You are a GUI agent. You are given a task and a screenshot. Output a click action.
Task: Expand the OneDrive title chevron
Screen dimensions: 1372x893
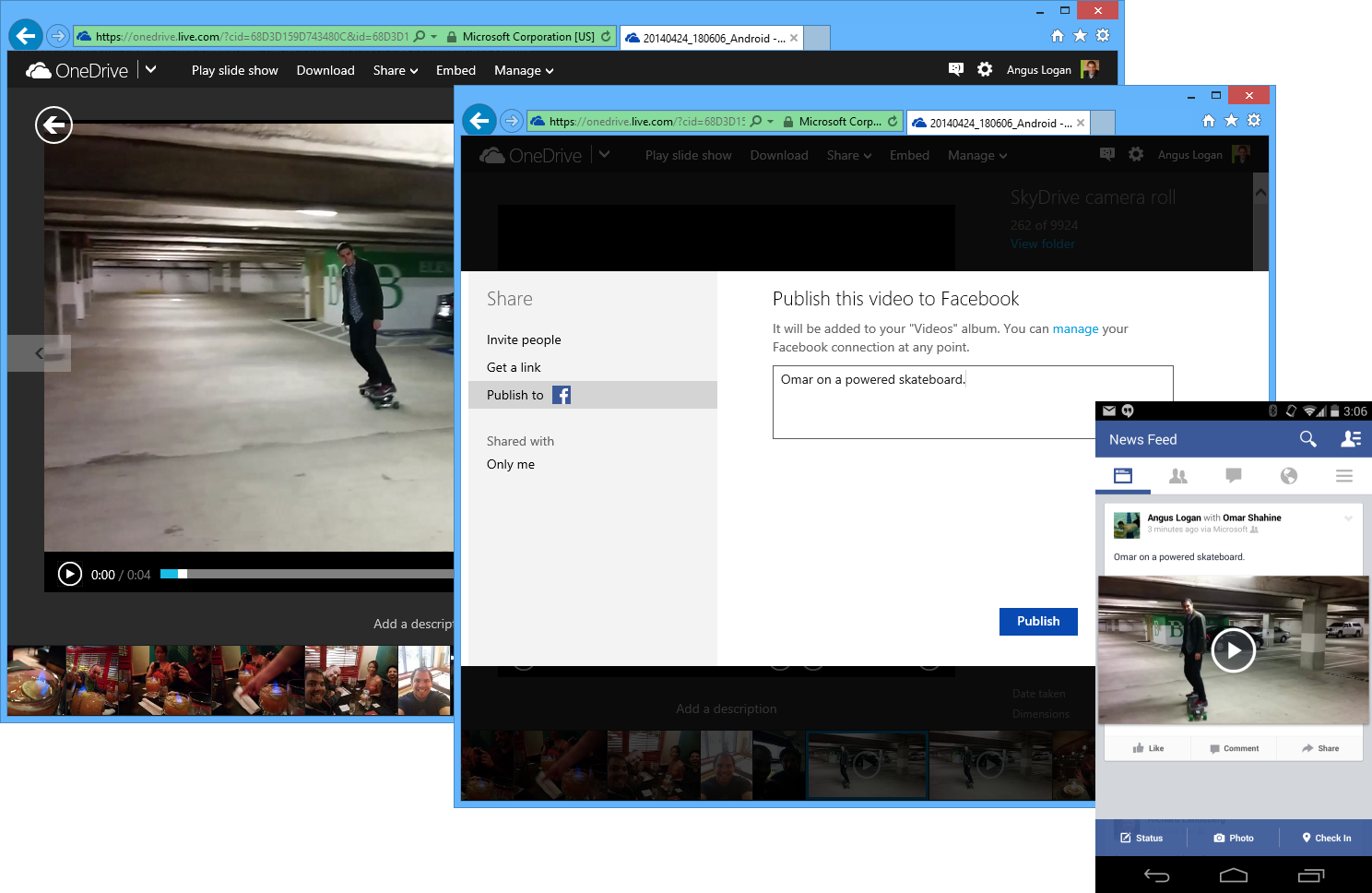click(606, 154)
